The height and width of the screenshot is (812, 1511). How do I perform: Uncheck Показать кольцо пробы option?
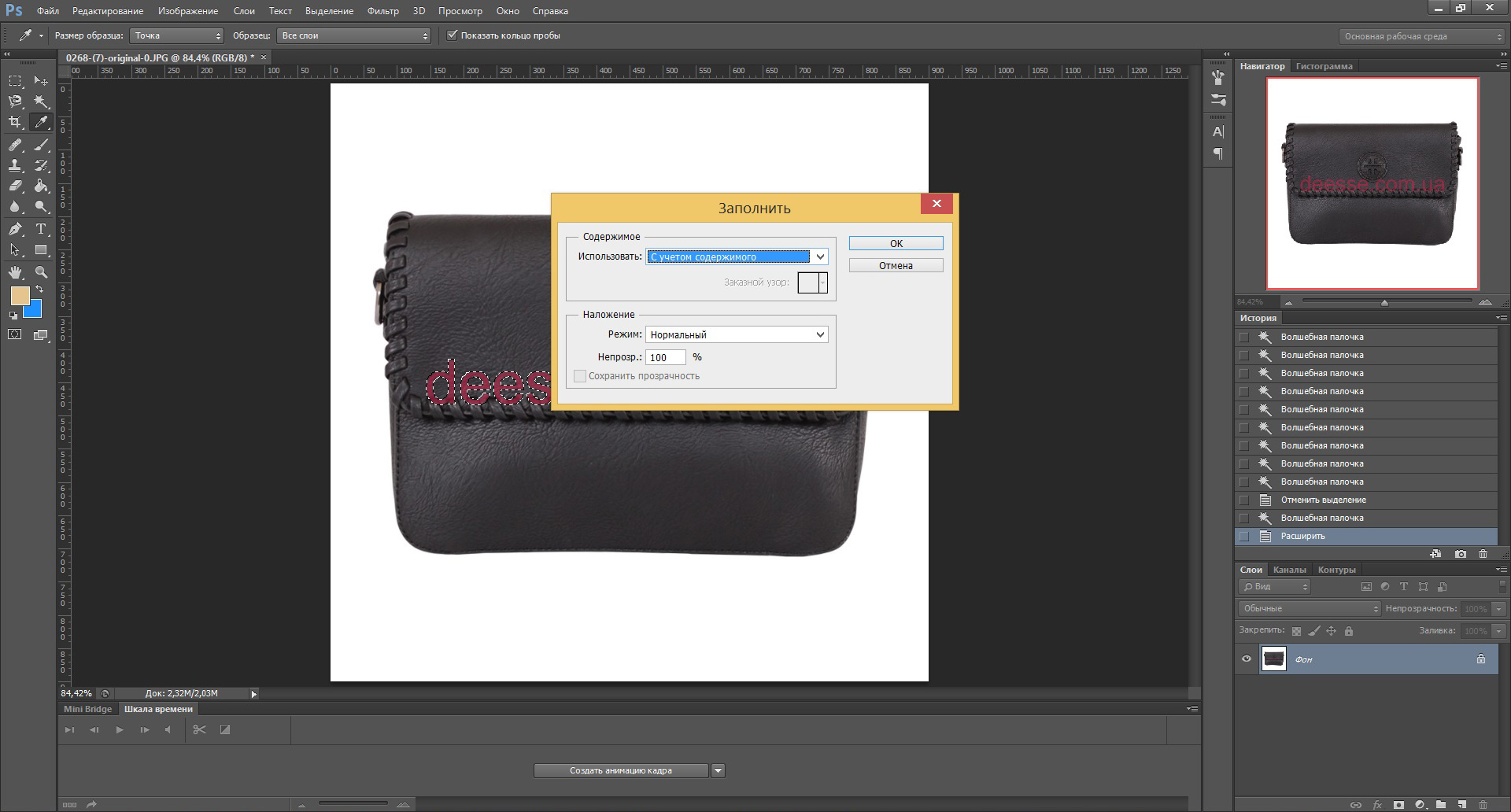pos(453,35)
